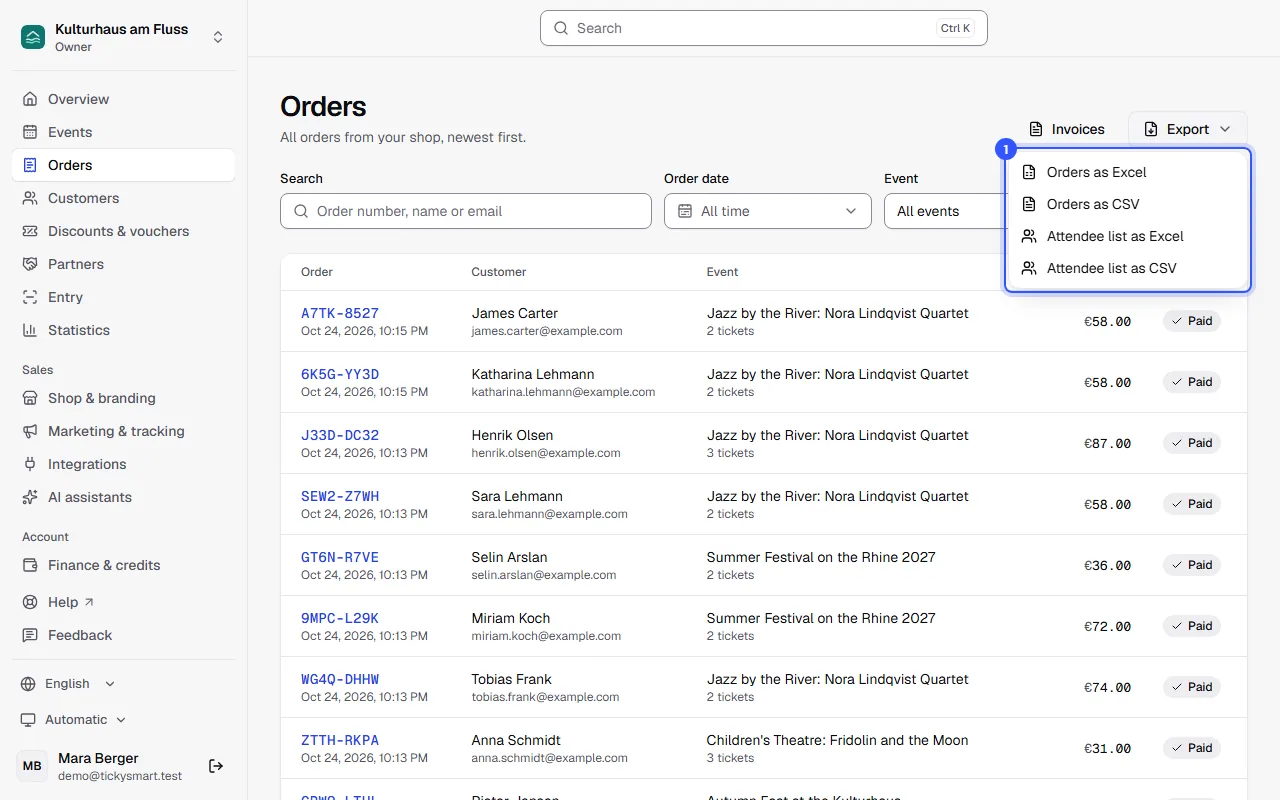Choose Orders as CSV export
Screen dimensions: 1280x800
click(1128, 204)
